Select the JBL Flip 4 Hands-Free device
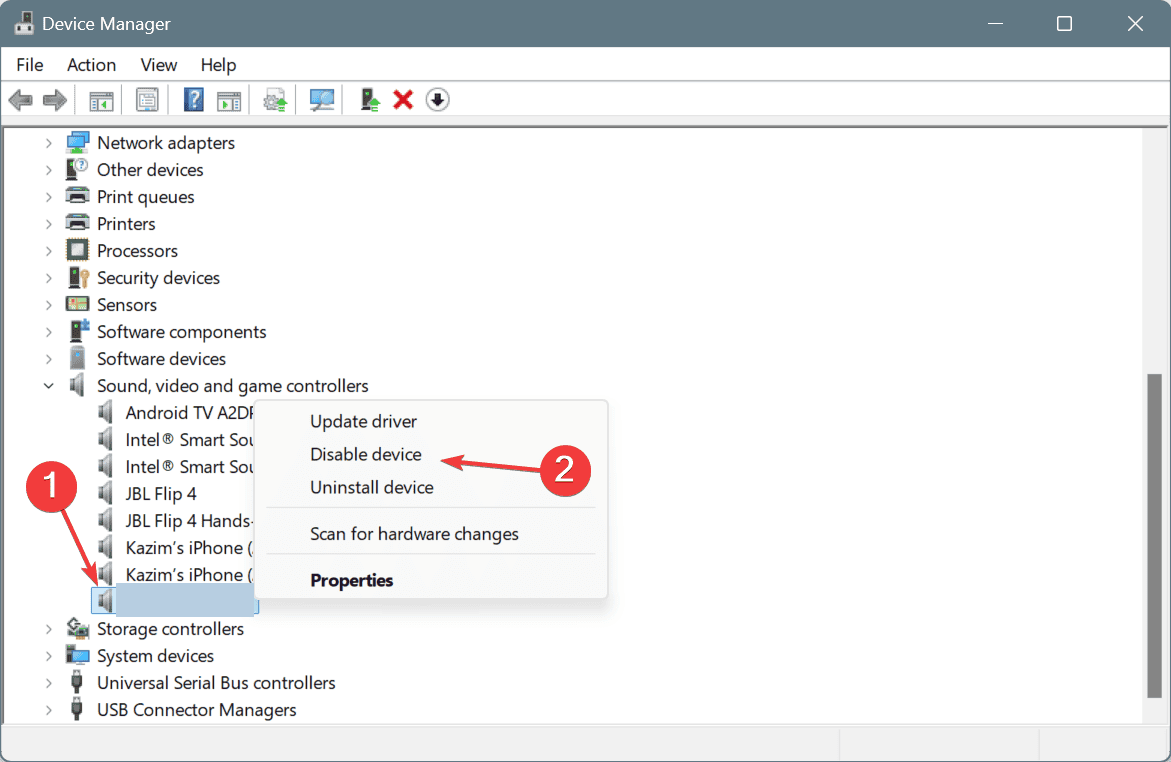 point(189,521)
